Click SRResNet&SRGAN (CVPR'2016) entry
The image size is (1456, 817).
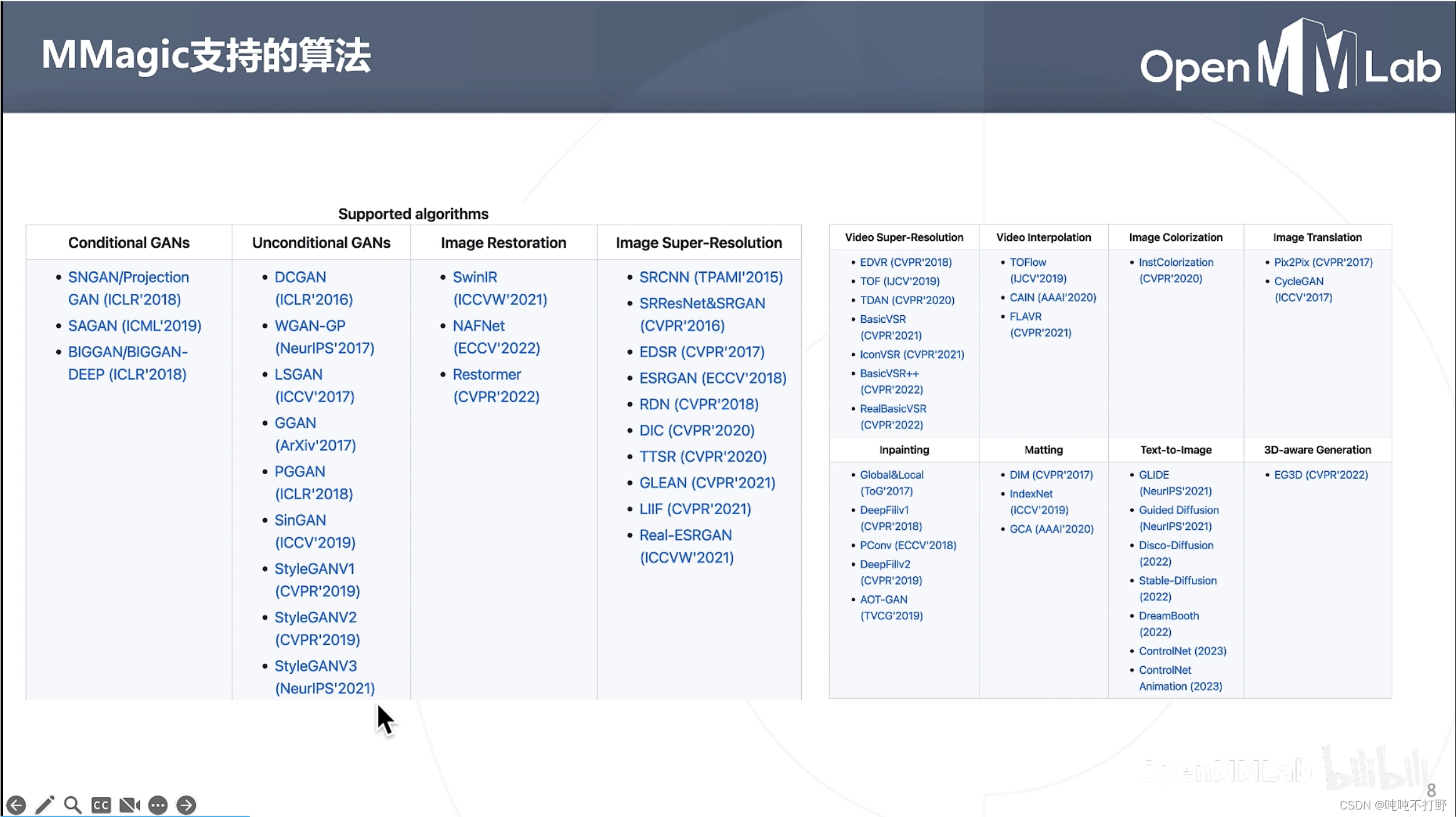(x=702, y=315)
